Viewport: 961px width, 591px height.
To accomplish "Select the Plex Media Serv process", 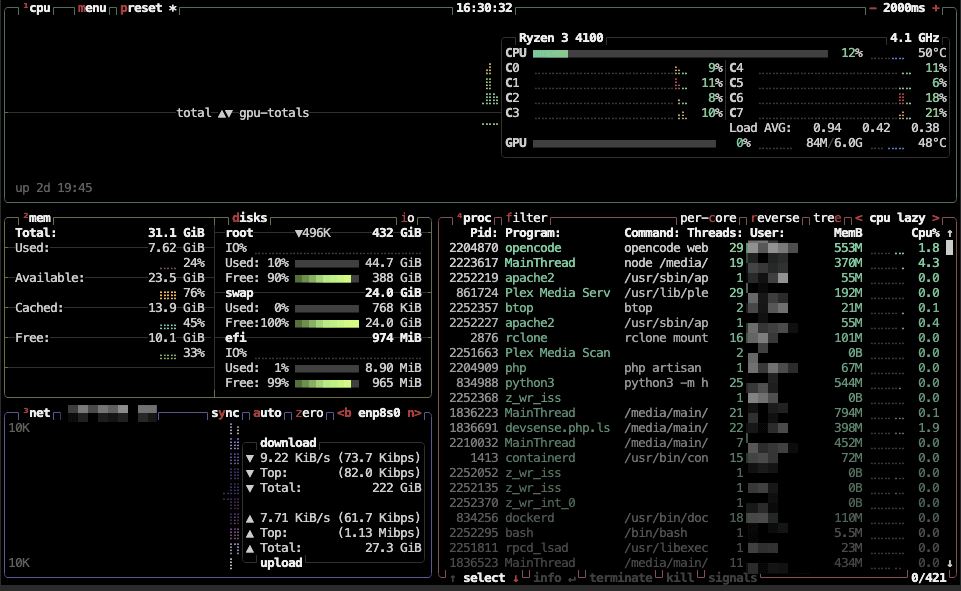I will 694,292.
